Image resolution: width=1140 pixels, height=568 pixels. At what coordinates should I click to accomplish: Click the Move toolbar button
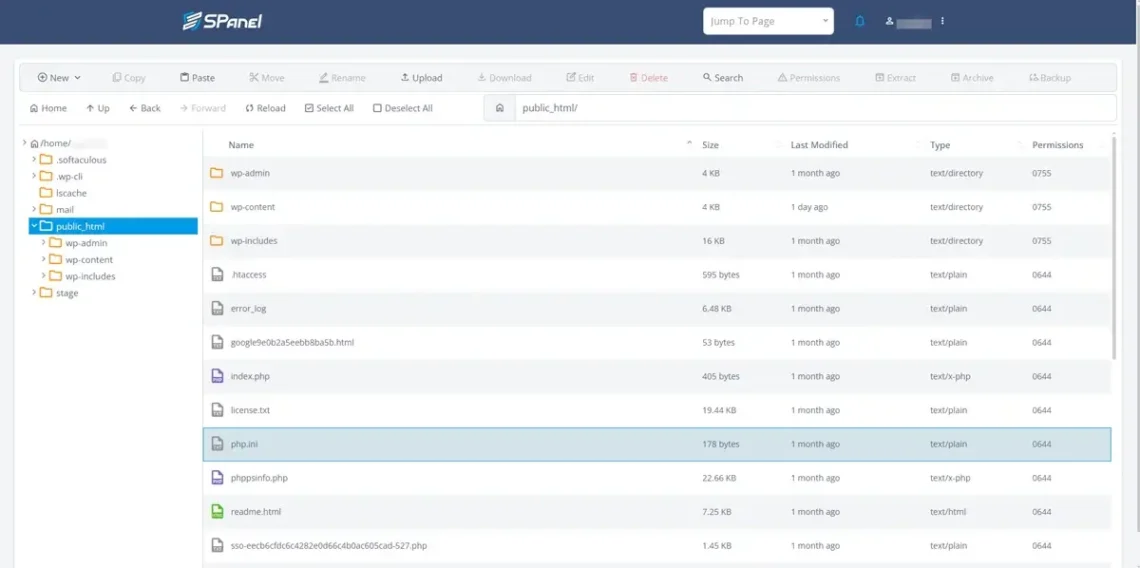click(266, 78)
